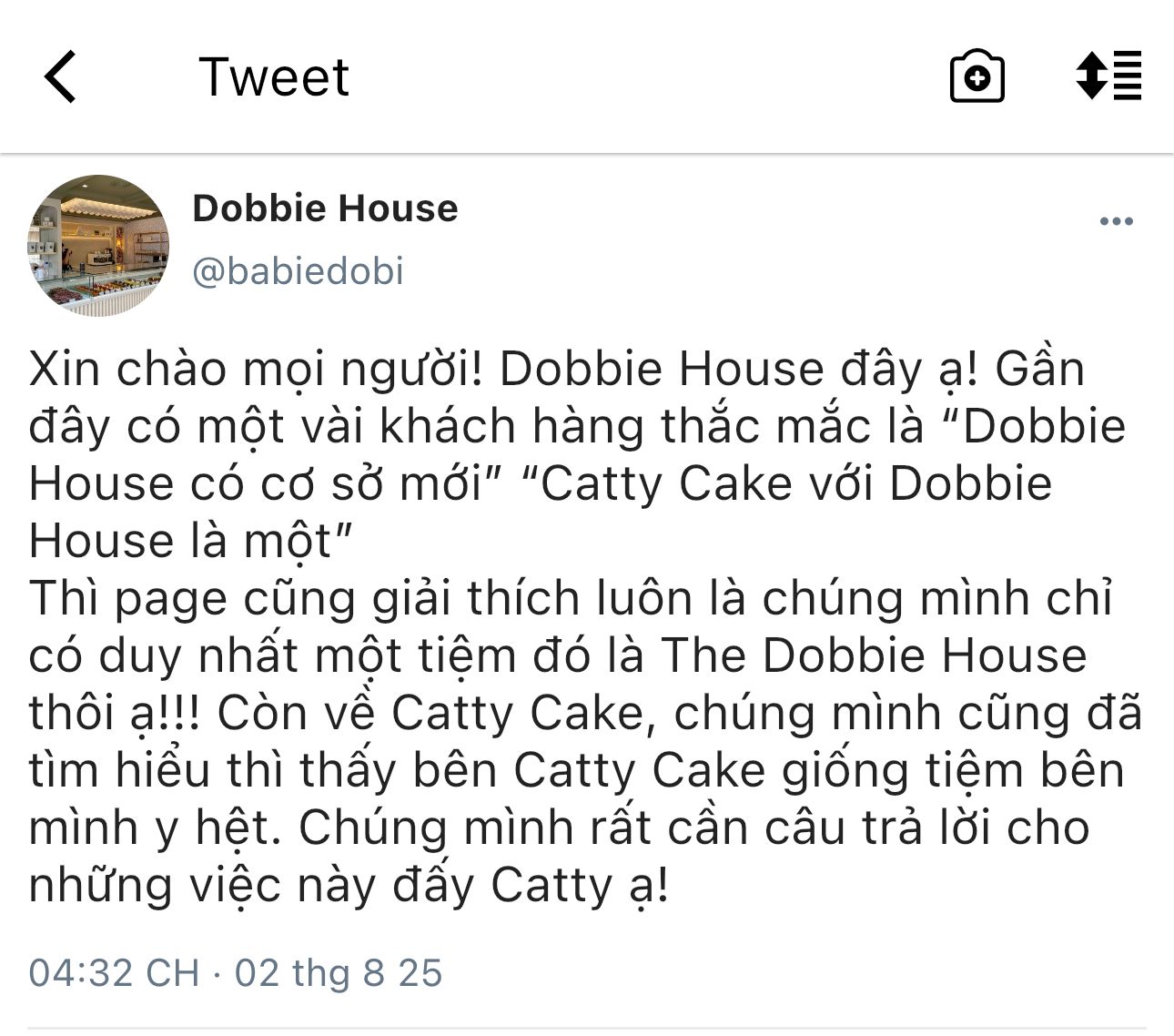Open the three-dot more options menu

1116,221
